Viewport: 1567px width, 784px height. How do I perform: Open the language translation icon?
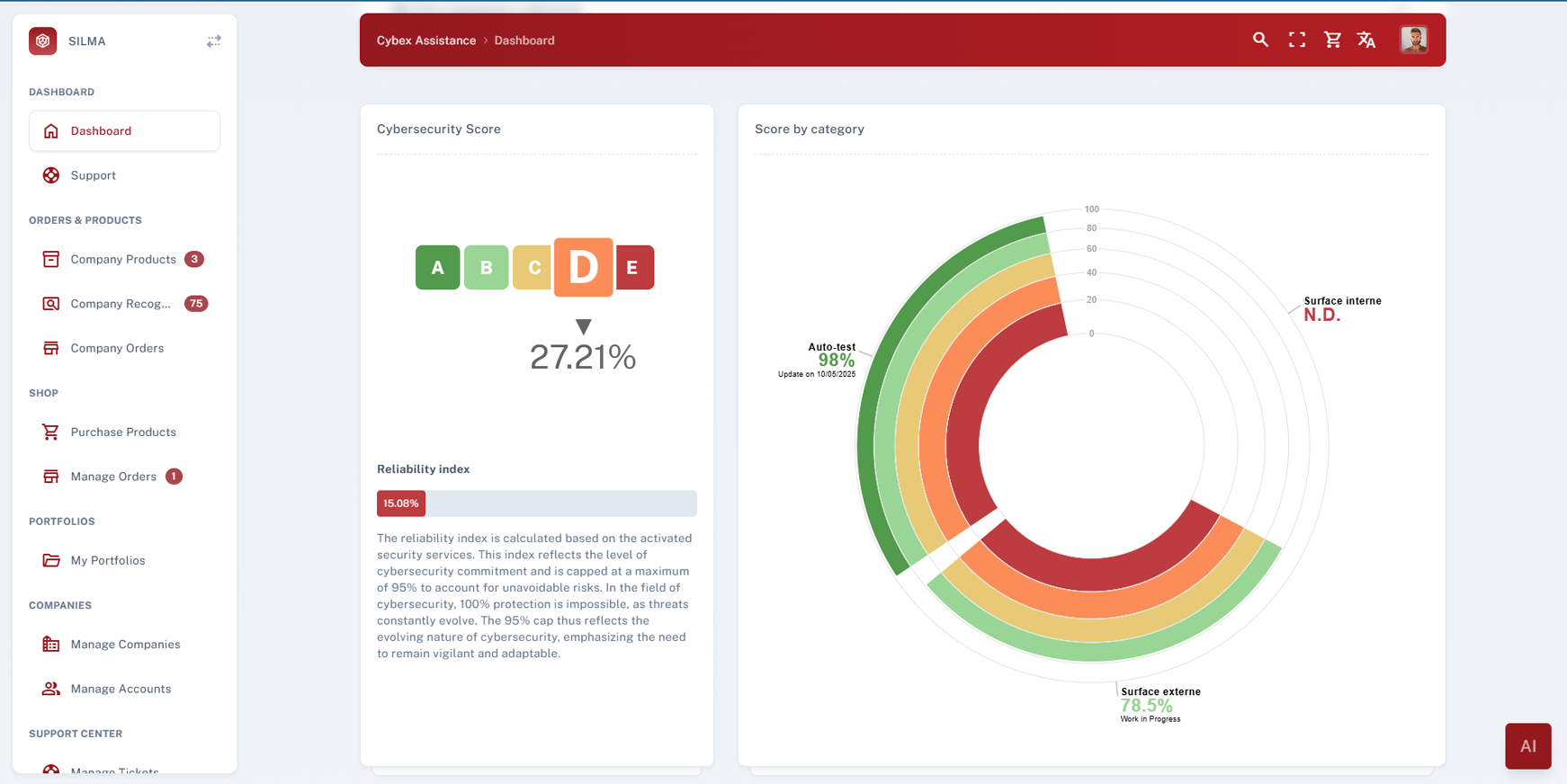(1366, 40)
